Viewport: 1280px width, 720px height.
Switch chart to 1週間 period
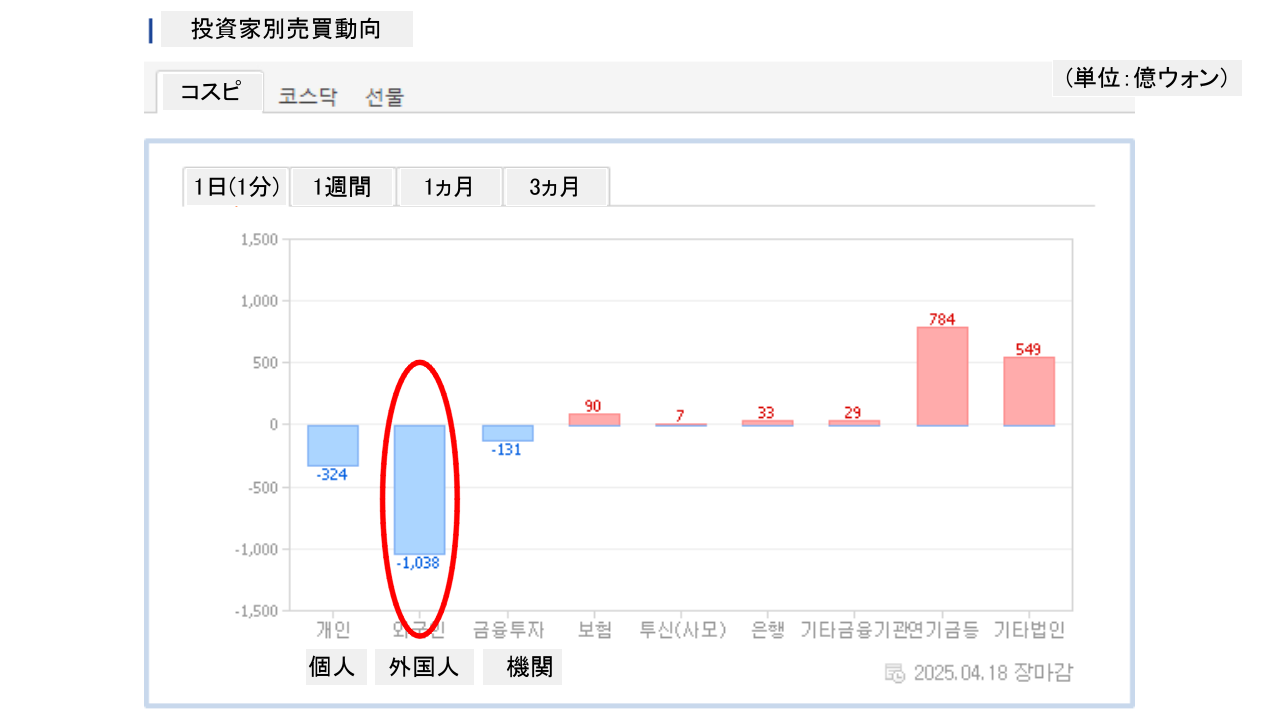342,187
